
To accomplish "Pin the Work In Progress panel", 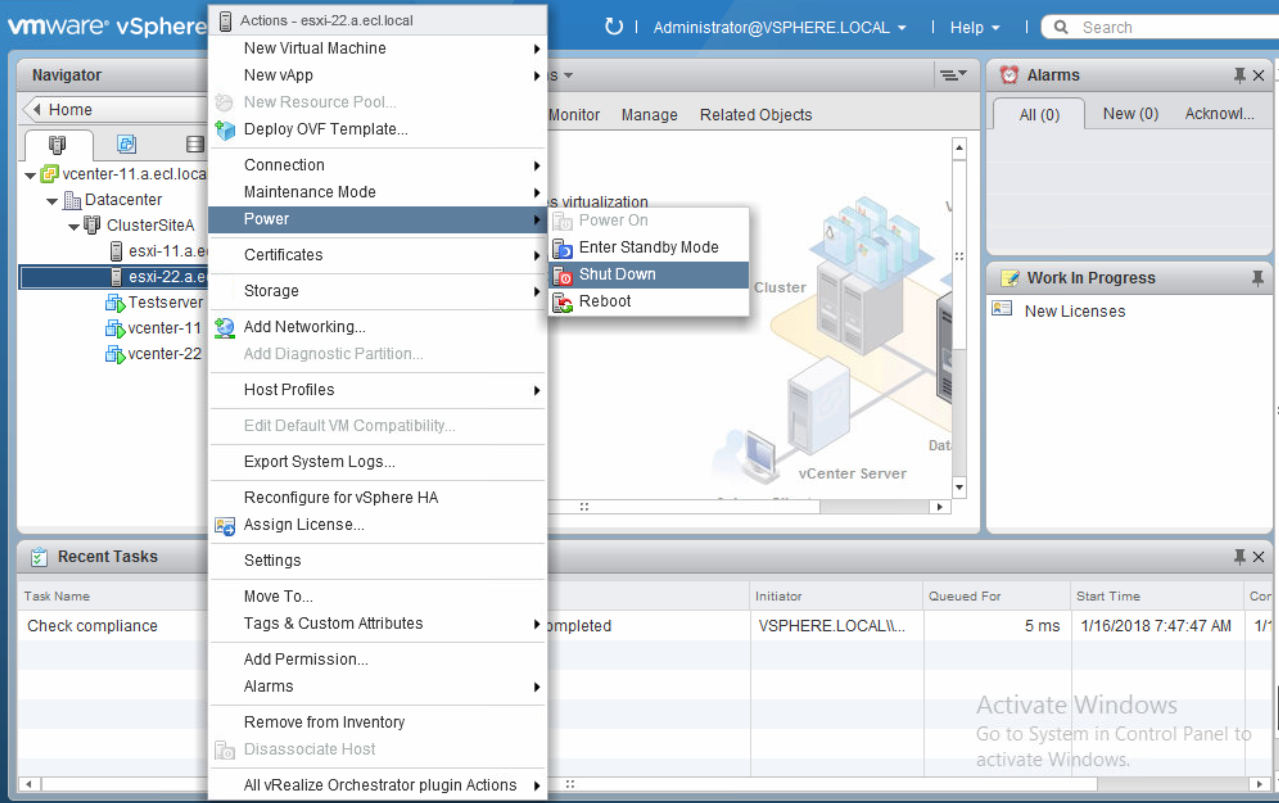I will coord(1258,278).
